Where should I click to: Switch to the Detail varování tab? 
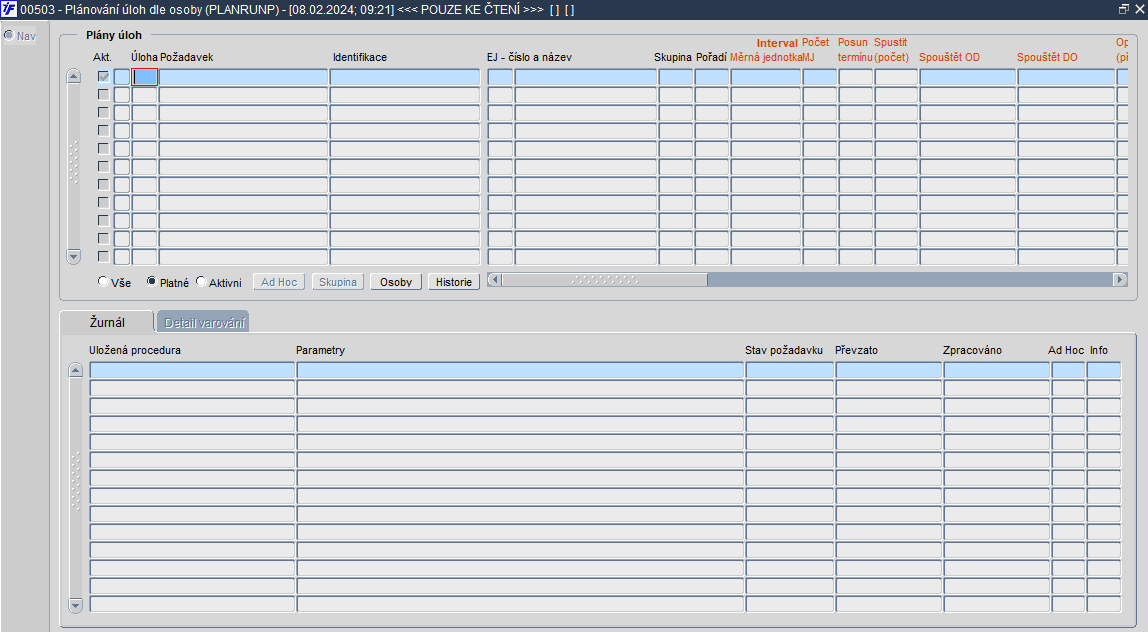coord(204,322)
